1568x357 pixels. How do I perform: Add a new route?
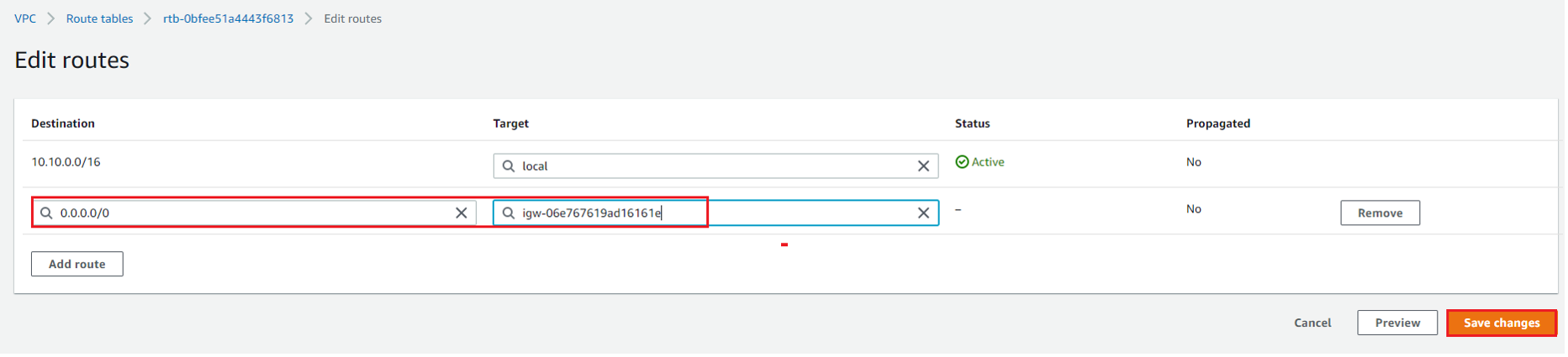click(77, 264)
